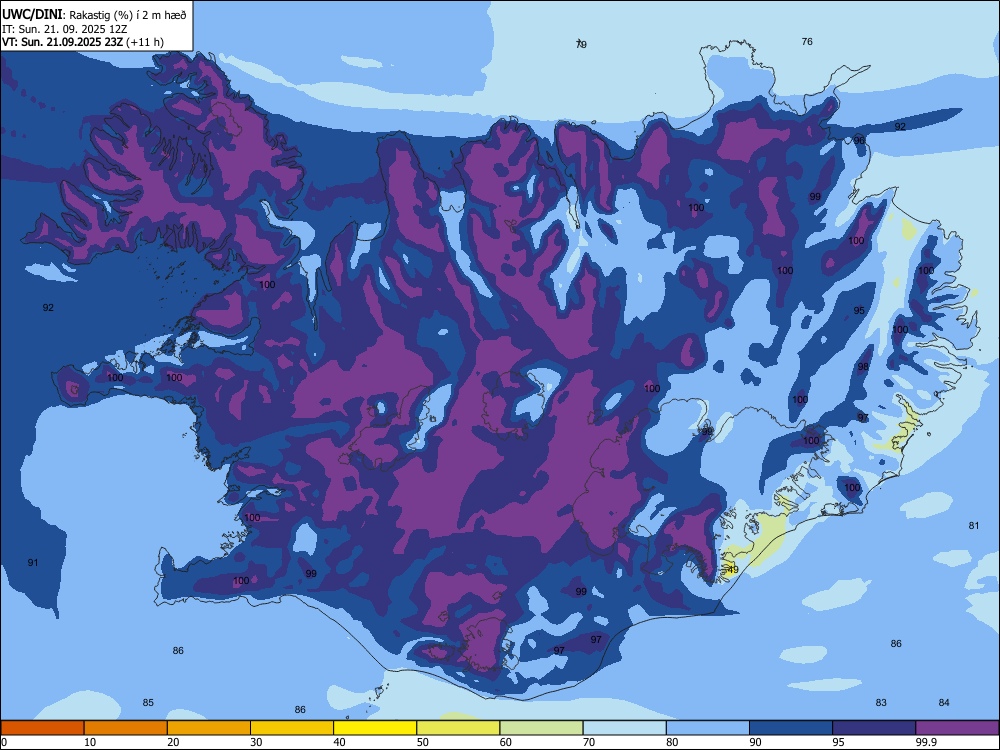Viewport: 1000px width, 750px height.
Task: Click the 'UWC/DINI' model title
Action: [x=31, y=14]
